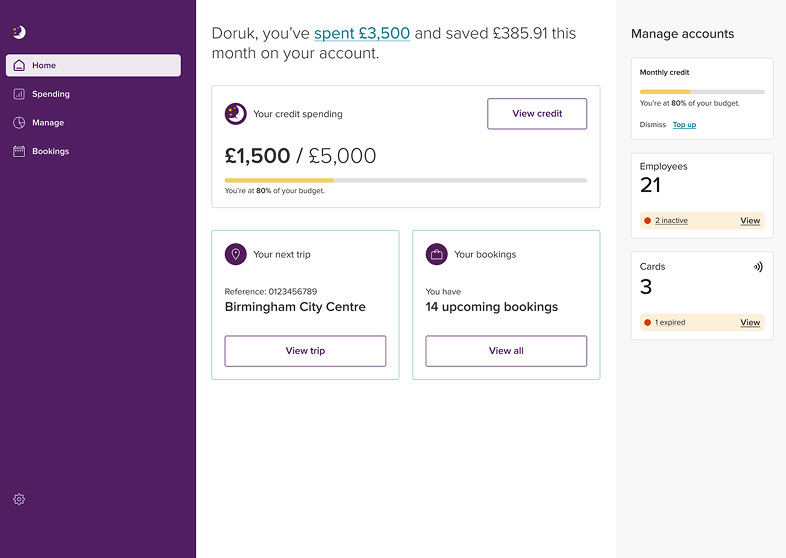The width and height of the screenshot is (786, 558).
Task: Click the contactless icon on the Cards panel
Action: tap(758, 267)
